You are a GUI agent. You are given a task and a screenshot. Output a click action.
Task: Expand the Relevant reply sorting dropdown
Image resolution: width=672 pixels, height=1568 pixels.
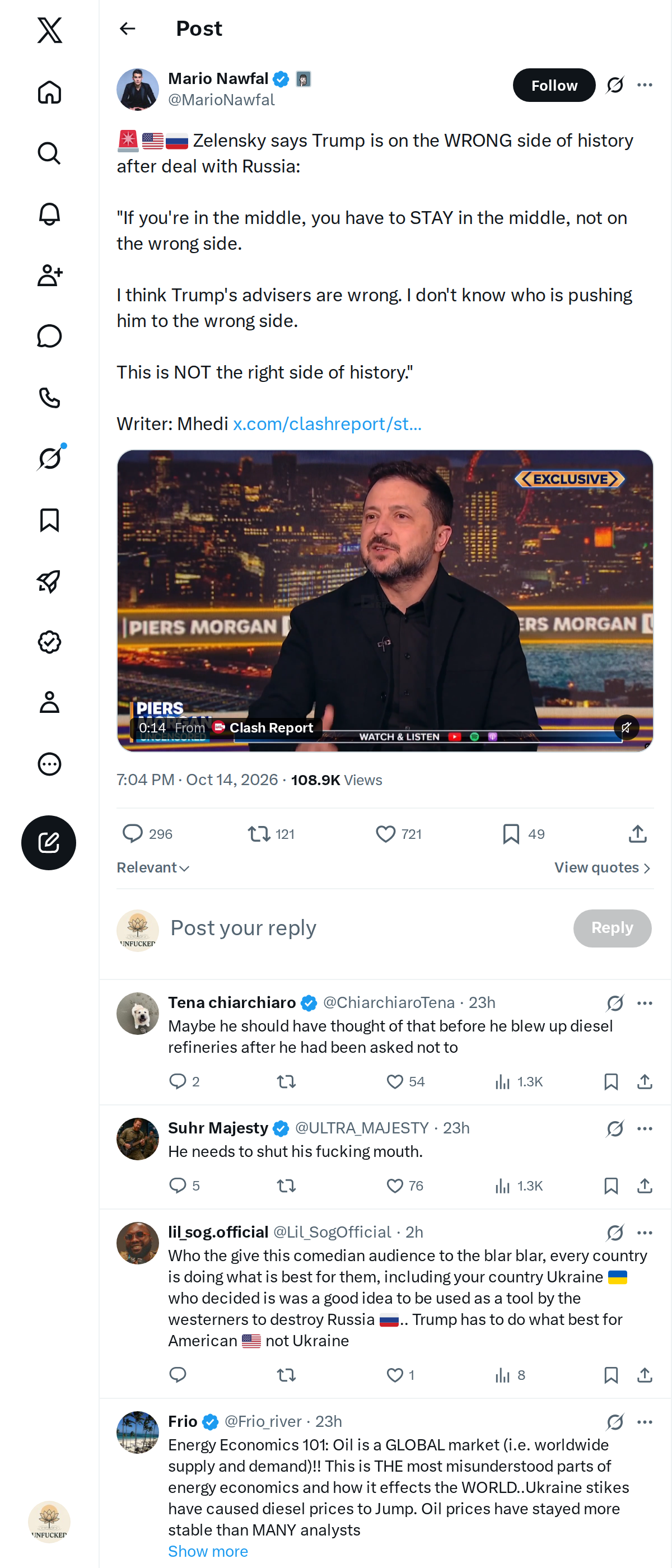[x=153, y=867]
